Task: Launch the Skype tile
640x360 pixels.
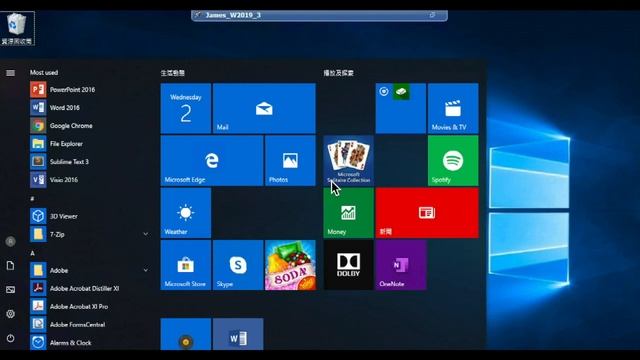Action: click(238, 265)
